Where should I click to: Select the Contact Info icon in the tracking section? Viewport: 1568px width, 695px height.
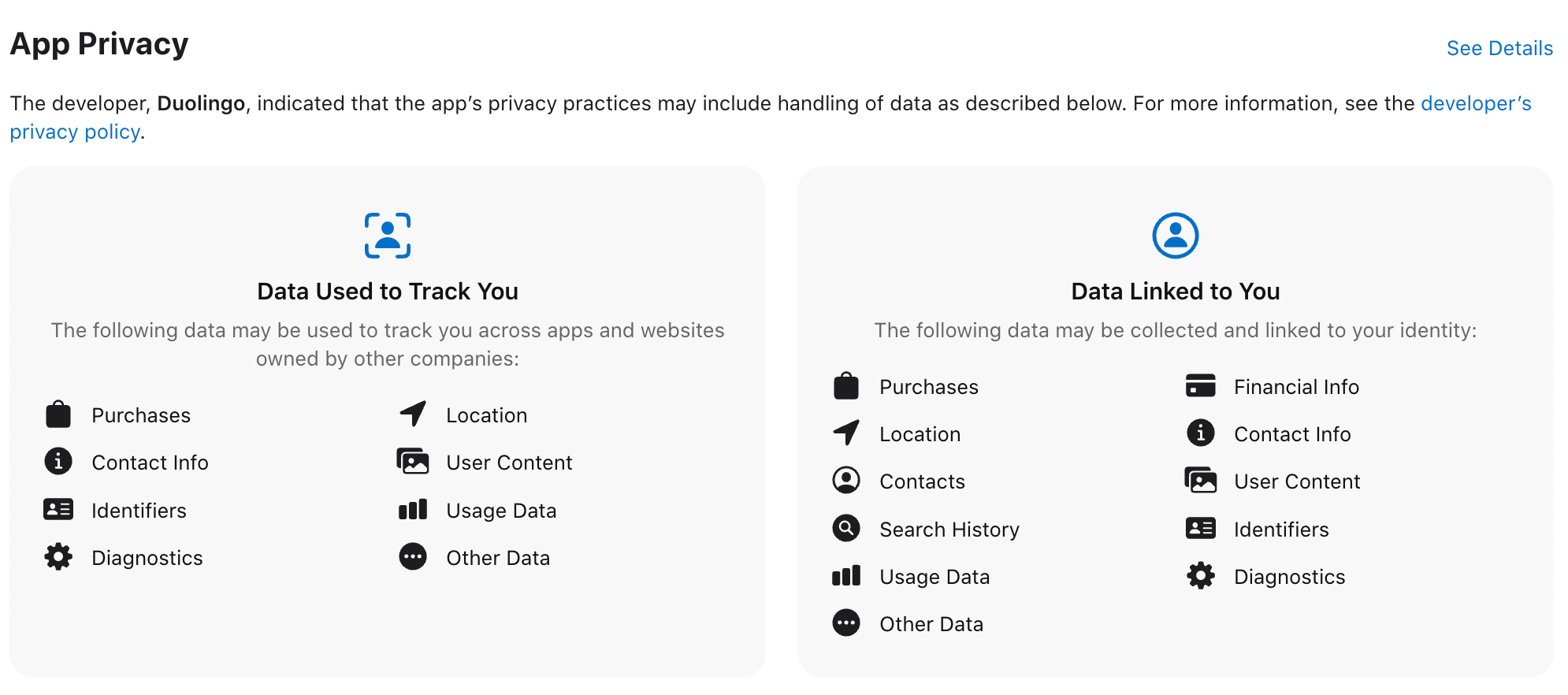(x=58, y=463)
